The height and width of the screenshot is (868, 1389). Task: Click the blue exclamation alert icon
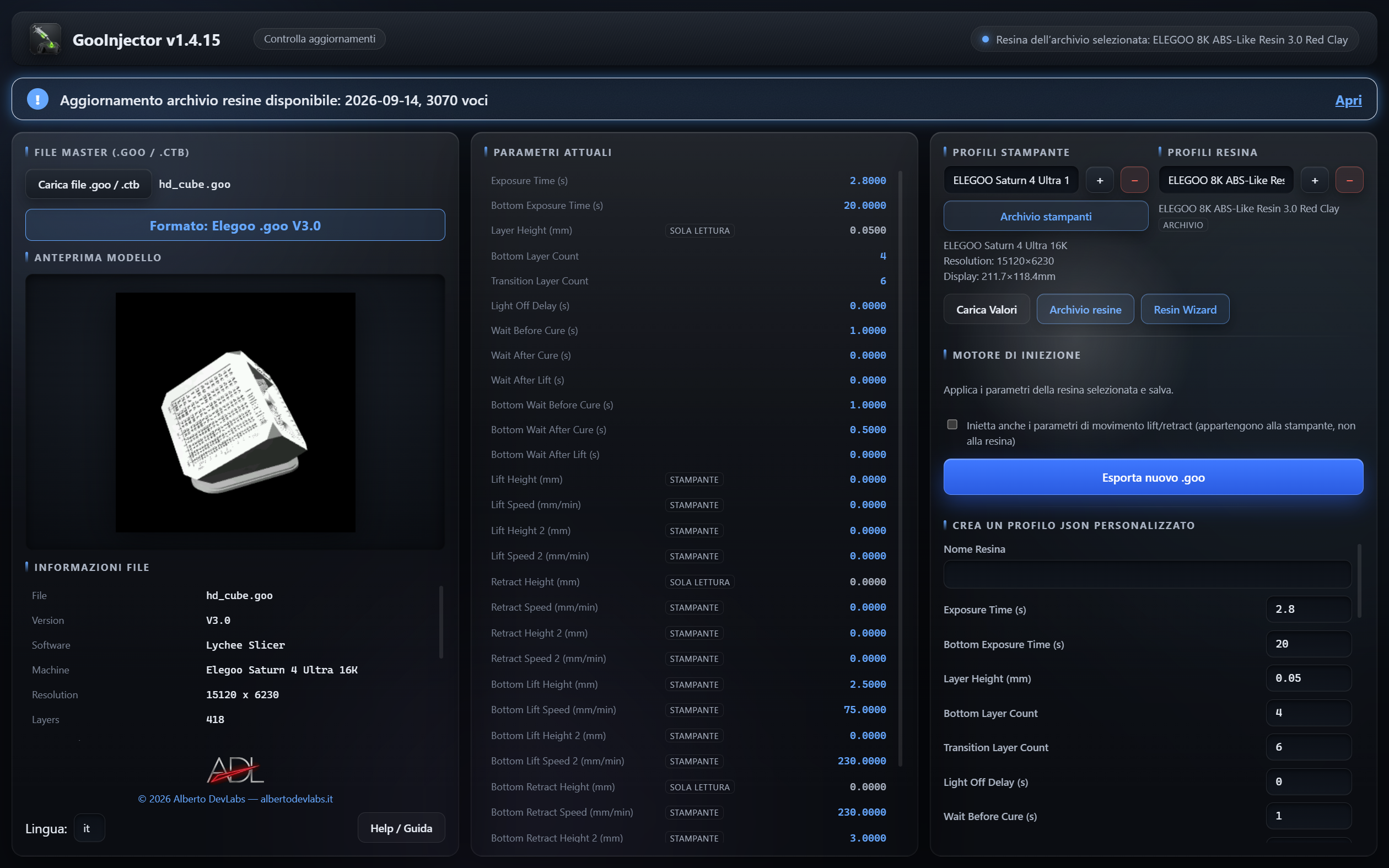pyautogui.click(x=38, y=99)
